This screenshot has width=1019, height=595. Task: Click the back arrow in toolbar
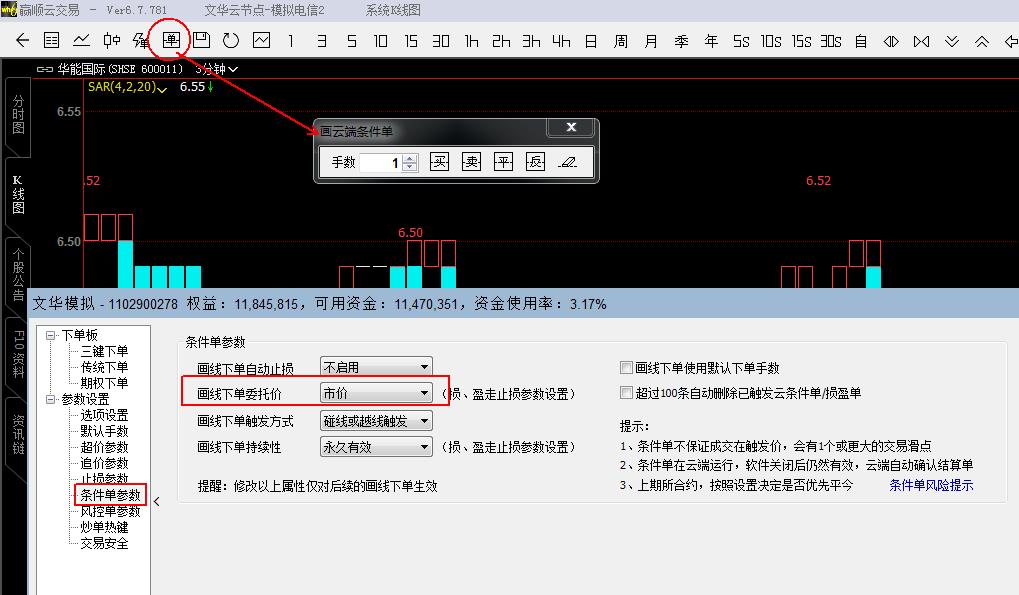[23, 41]
